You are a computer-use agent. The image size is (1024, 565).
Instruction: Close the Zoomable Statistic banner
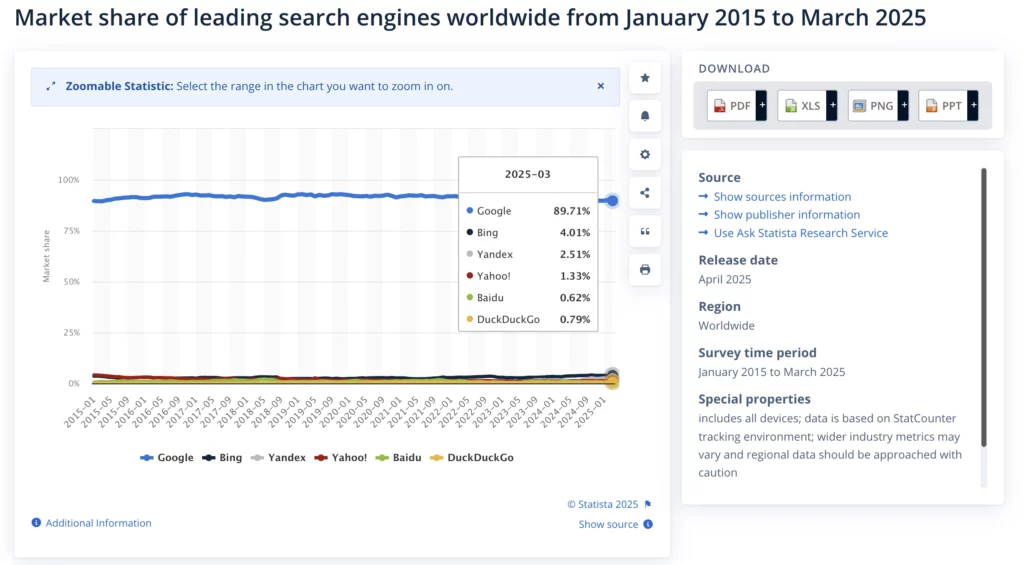[x=600, y=86]
